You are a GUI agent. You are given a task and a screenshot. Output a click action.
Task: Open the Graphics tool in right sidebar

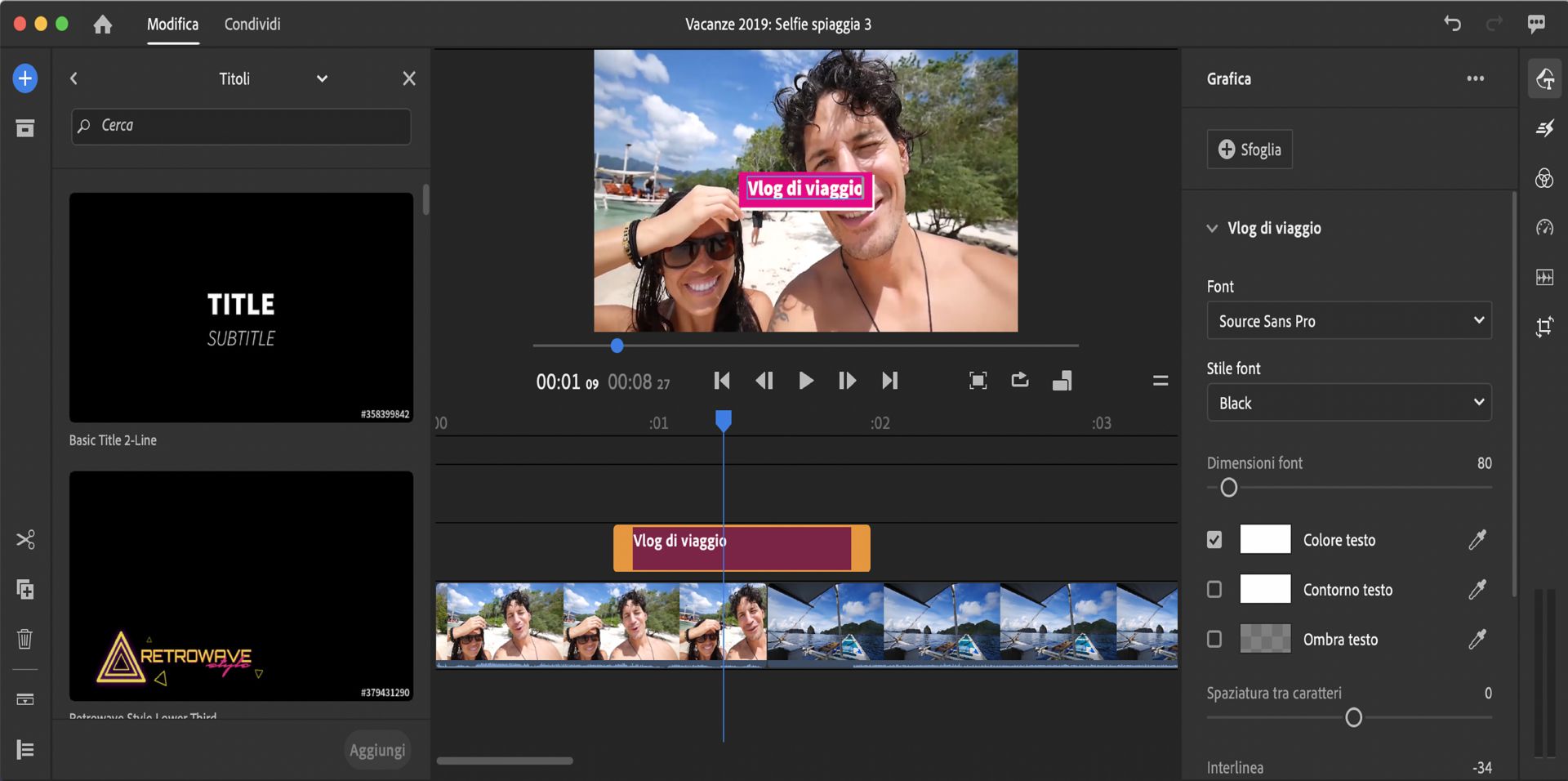(x=1544, y=78)
